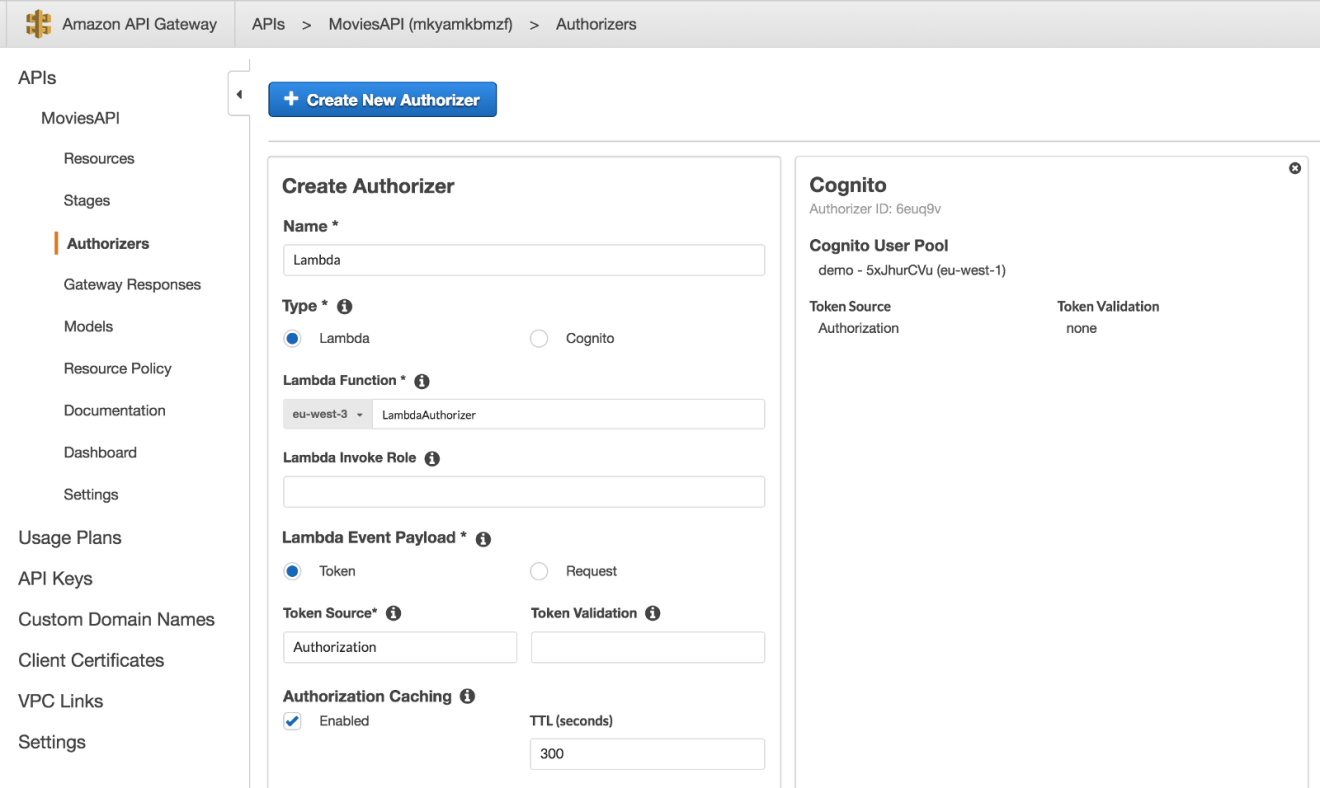
Task: Open the Lambda Function info icon
Action: pyautogui.click(x=422, y=382)
